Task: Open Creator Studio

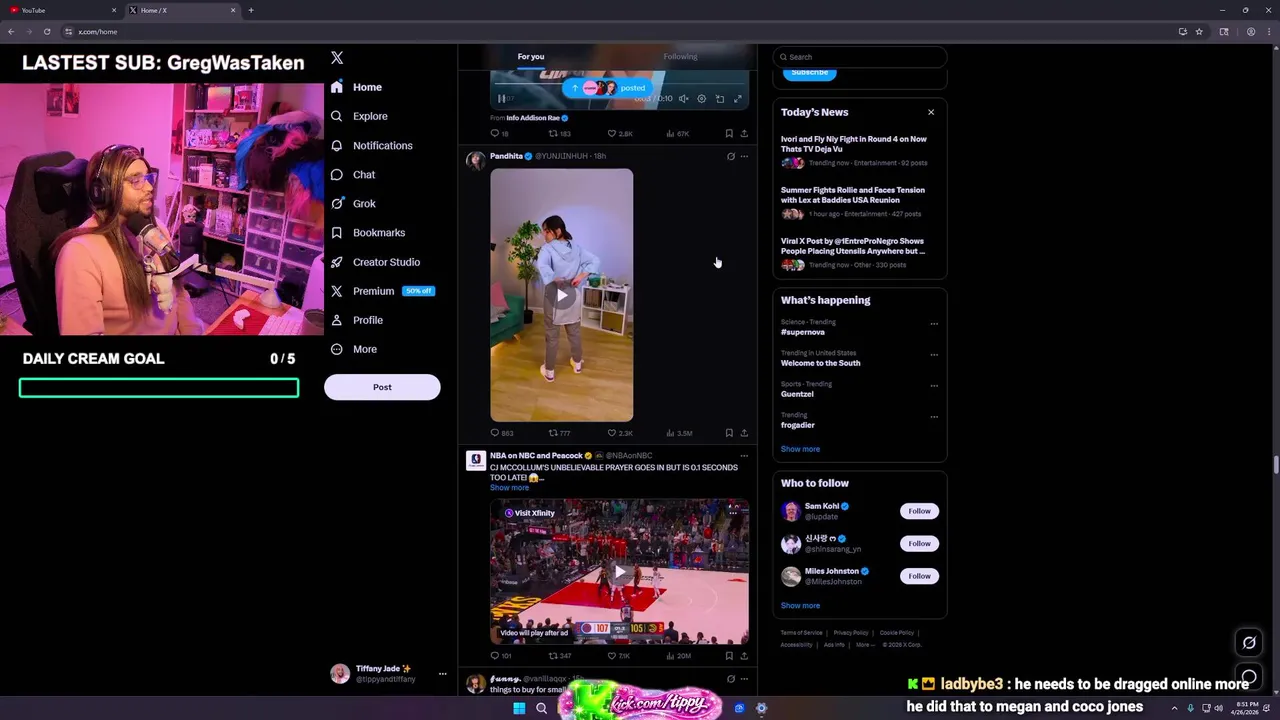Action: (375, 262)
